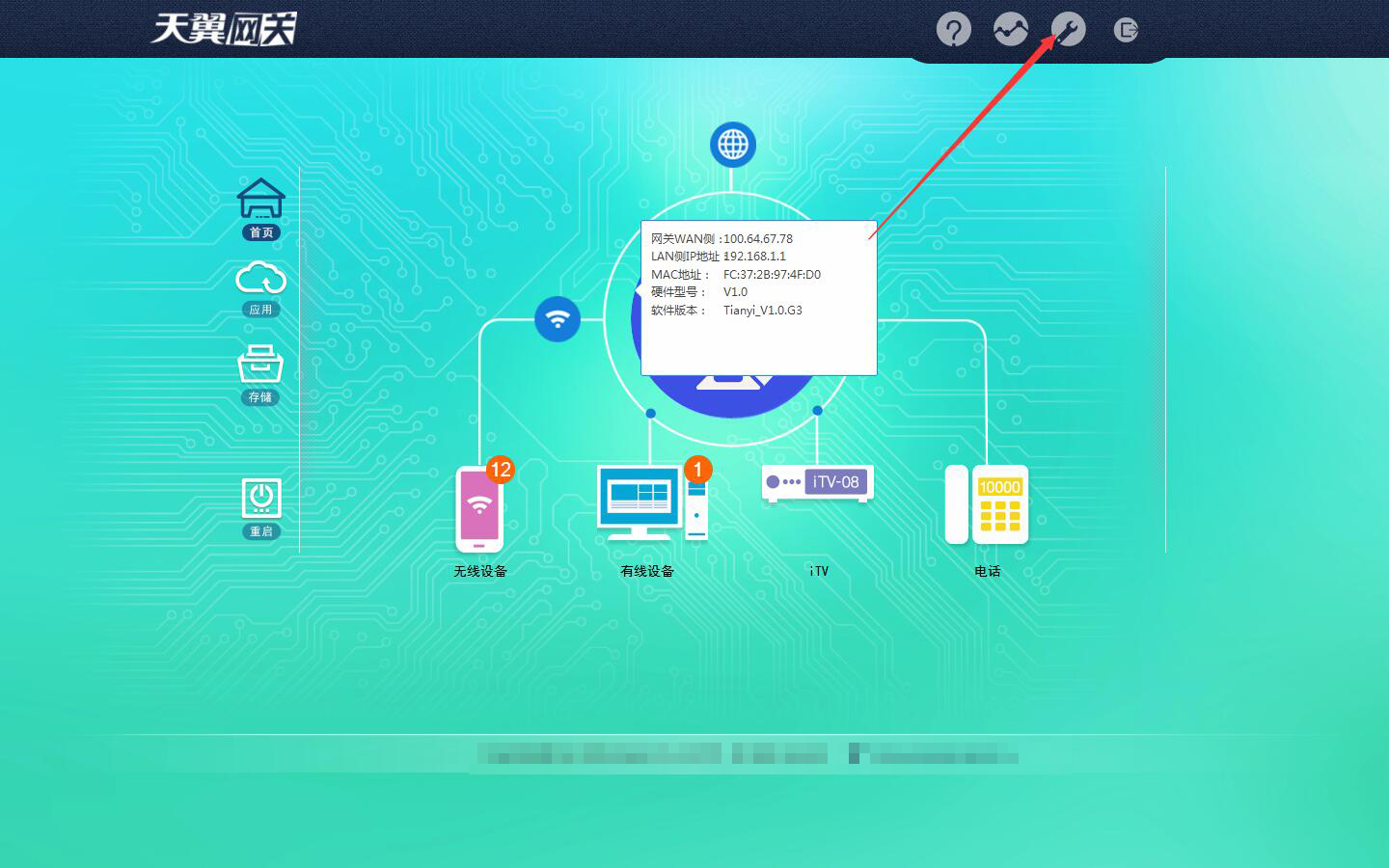The image size is (1389, 868).
Task: Click the 10000 telephone icon
Action: point(987,504)
